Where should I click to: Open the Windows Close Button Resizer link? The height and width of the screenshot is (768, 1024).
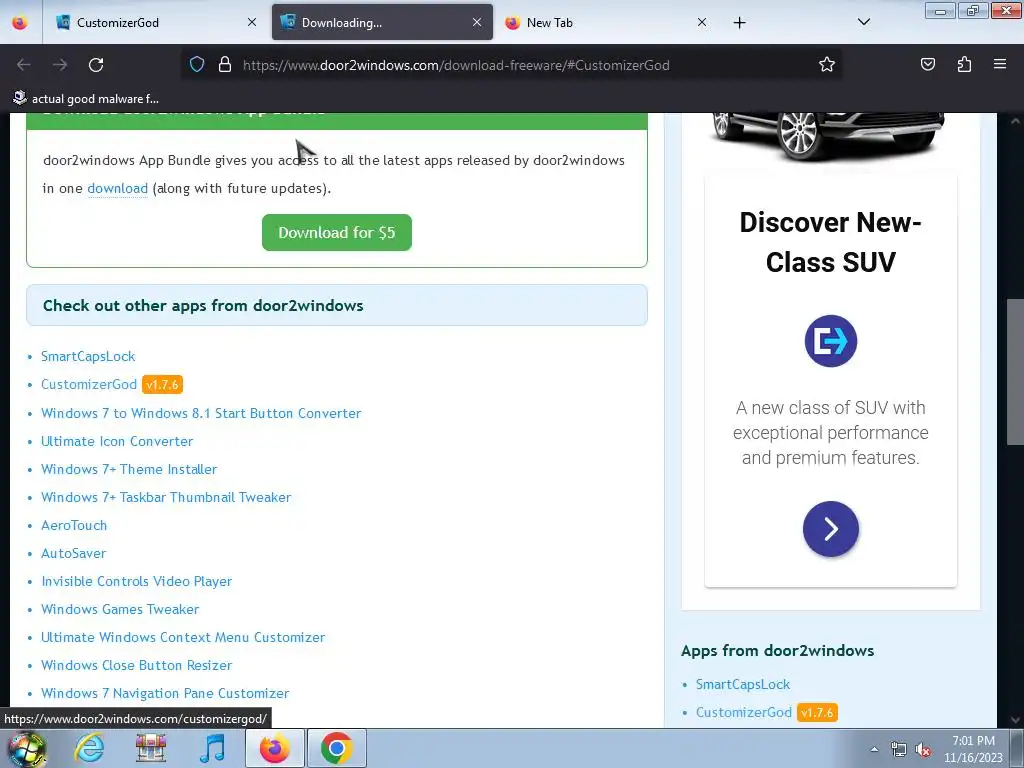click(136, 665)
